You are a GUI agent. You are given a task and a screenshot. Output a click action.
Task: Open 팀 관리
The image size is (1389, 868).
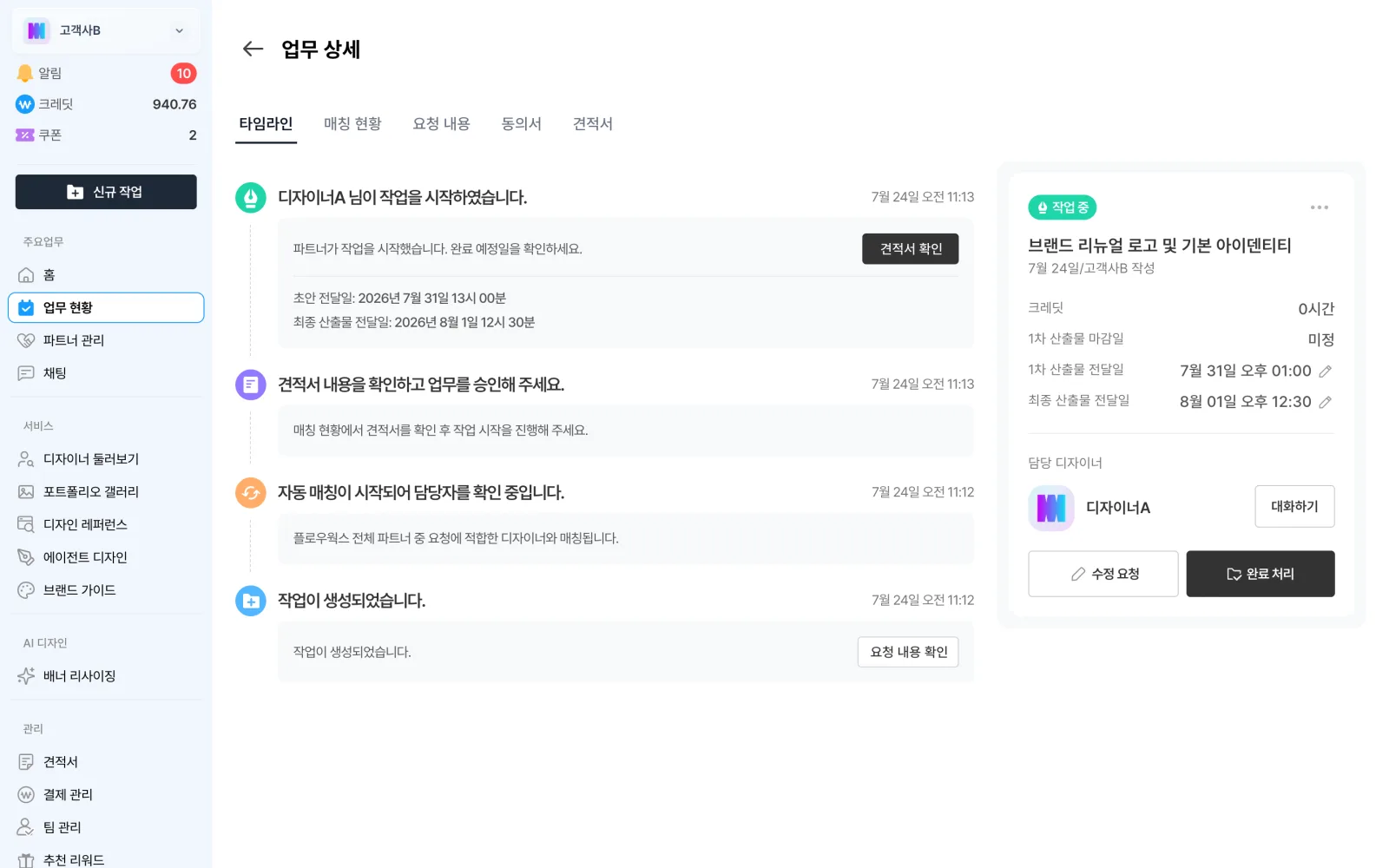[106, 827]
